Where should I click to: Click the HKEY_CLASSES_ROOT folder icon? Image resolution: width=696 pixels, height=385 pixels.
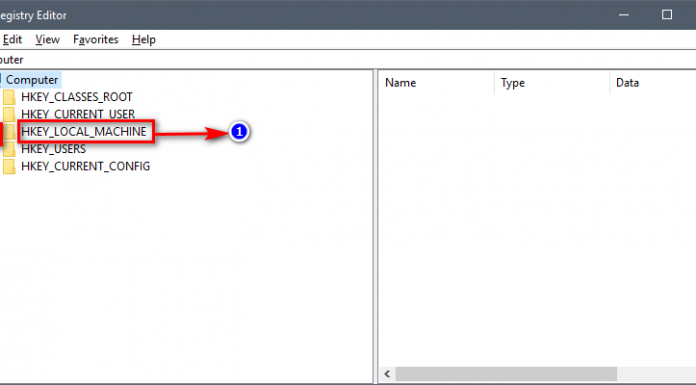(8, 97)
